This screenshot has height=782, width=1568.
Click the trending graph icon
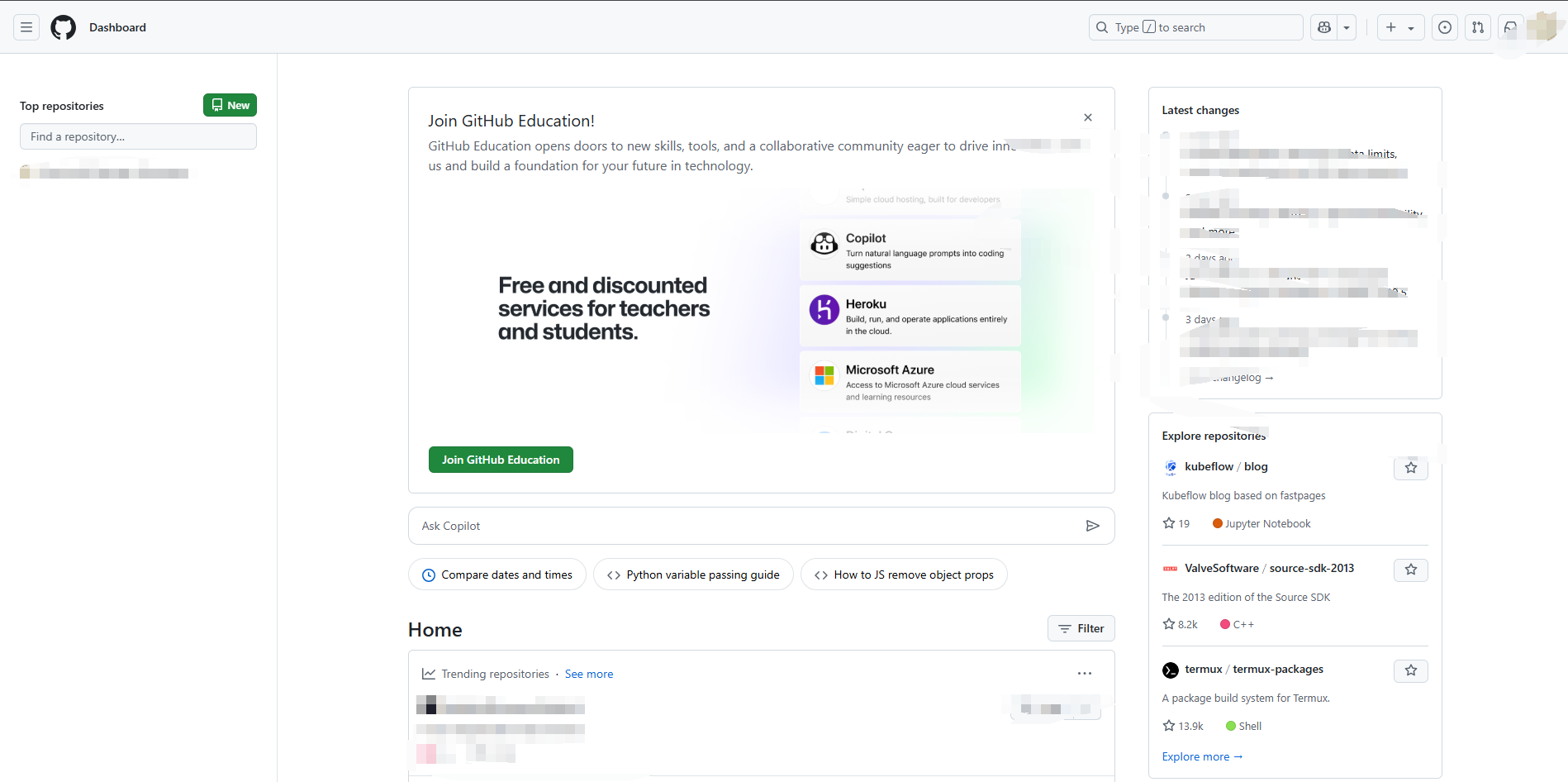pyautogui.click(x=429, y=674)
